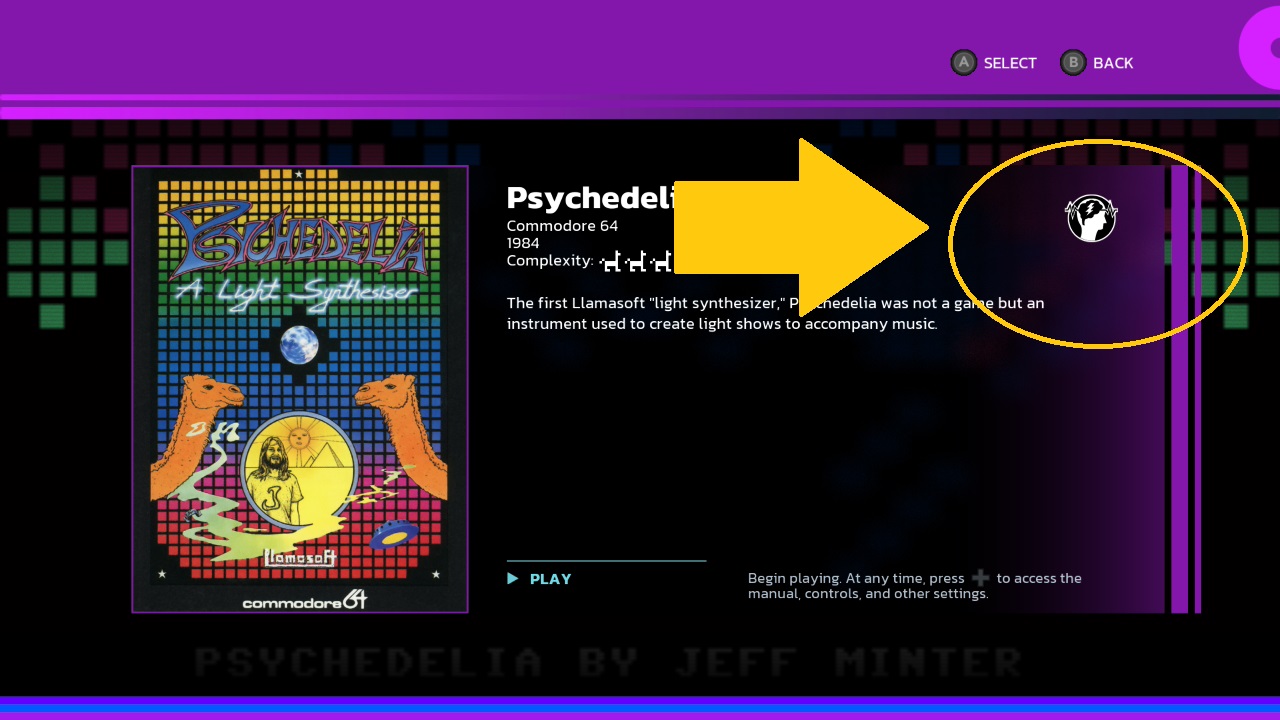
Task: Click the wide purple vertical bar at right
Action: pyautogui.click(x=1179, y=389)
